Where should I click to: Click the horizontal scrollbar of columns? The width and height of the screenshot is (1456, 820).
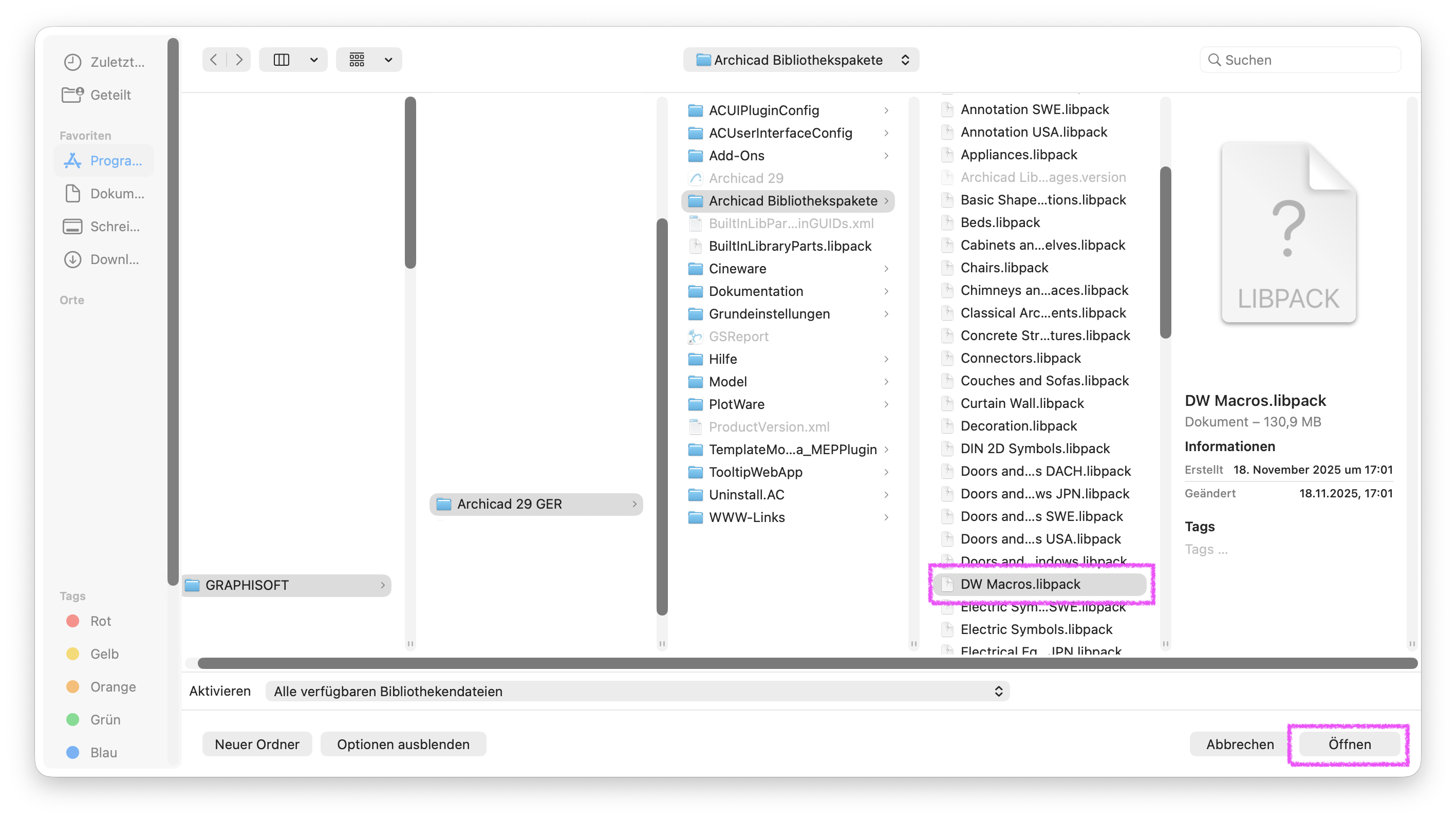coord(807,663)
